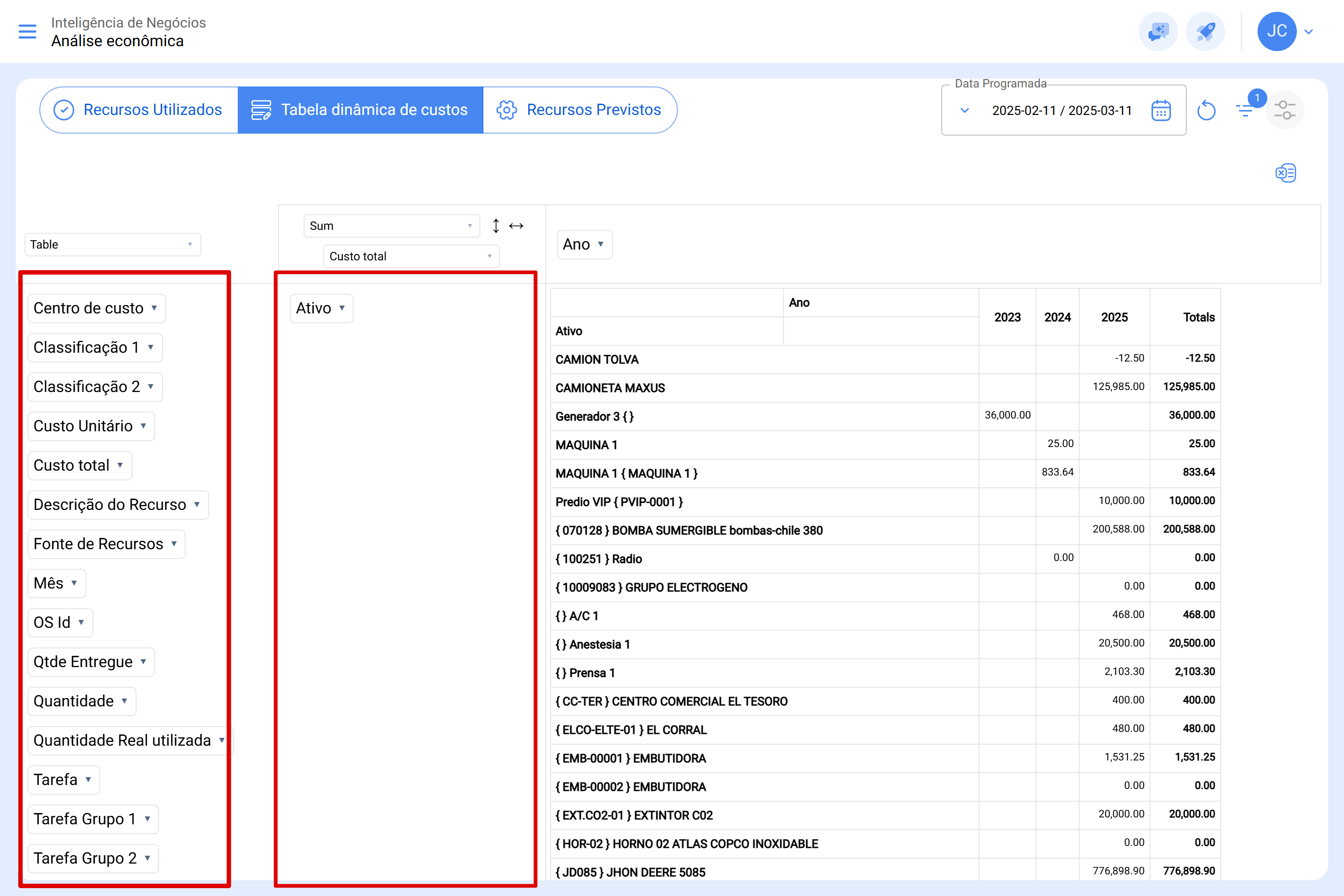Select the { EMB-00001 } EMBUTIDORA row
Image resolution: width=1344 pixels, height=896 pixels.
point(764,758)
